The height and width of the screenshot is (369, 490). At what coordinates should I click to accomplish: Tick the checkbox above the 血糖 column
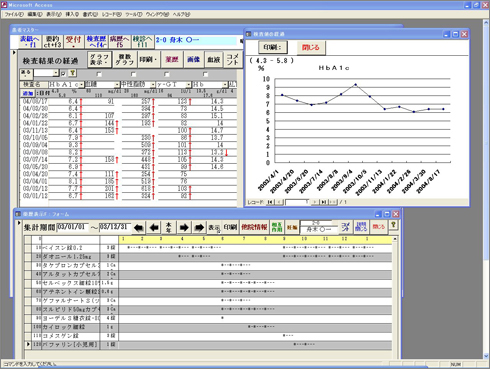pos(99,74)
